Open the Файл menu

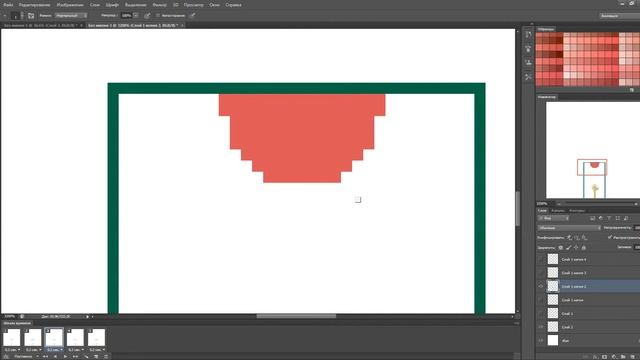[x=8, y=5]
